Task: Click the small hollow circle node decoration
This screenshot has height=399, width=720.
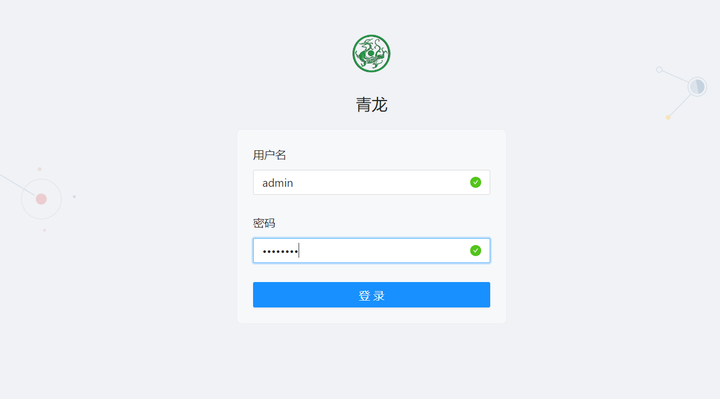Action: tap(659, 70)
